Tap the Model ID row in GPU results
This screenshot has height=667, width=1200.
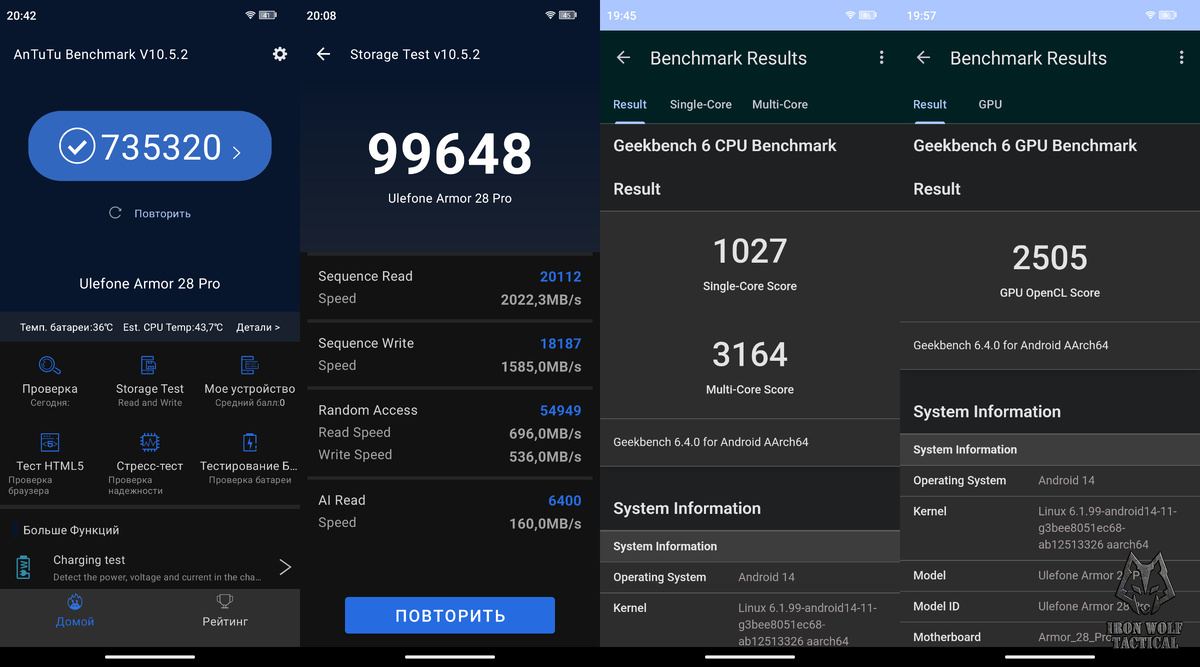click(1050, 606)
